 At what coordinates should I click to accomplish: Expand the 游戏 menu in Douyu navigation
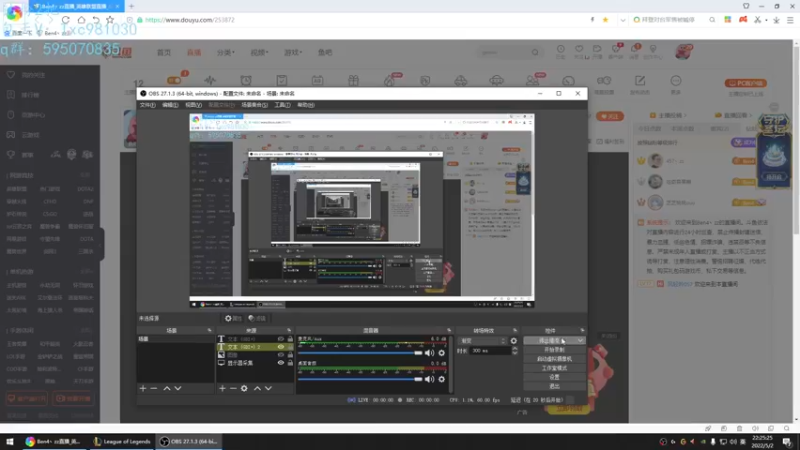click(x=293, y=53)
